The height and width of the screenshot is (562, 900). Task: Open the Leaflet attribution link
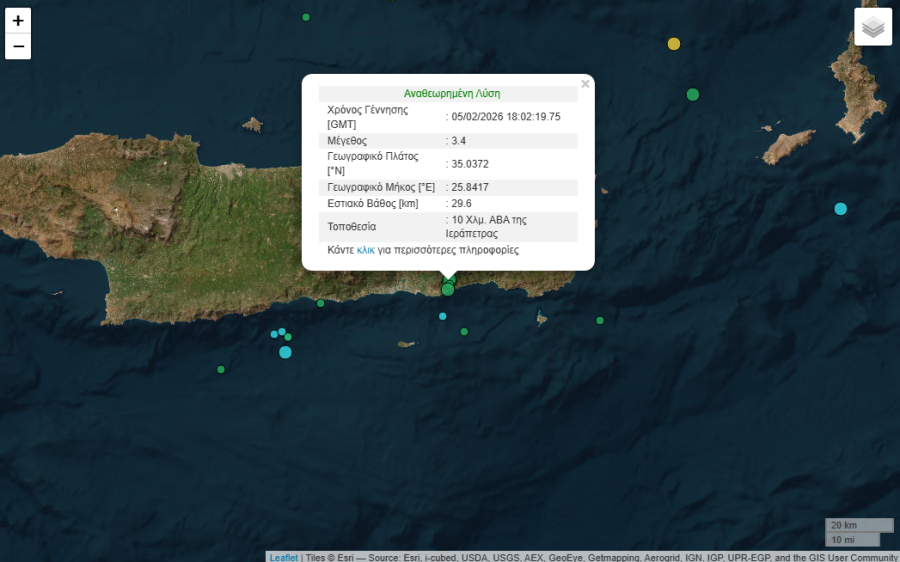(284, 557)
